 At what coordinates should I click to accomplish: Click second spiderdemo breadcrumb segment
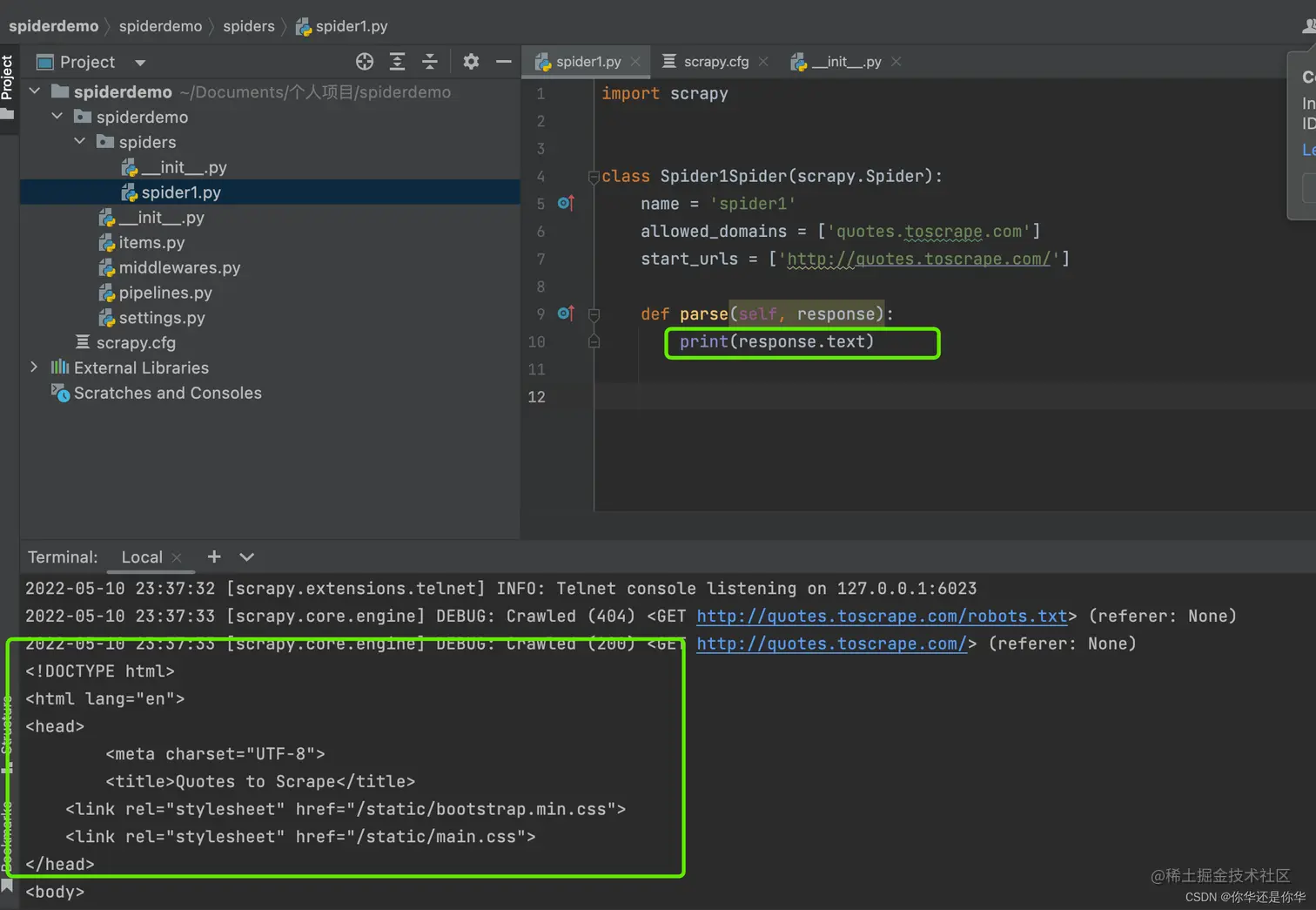(x=160, y=26)
